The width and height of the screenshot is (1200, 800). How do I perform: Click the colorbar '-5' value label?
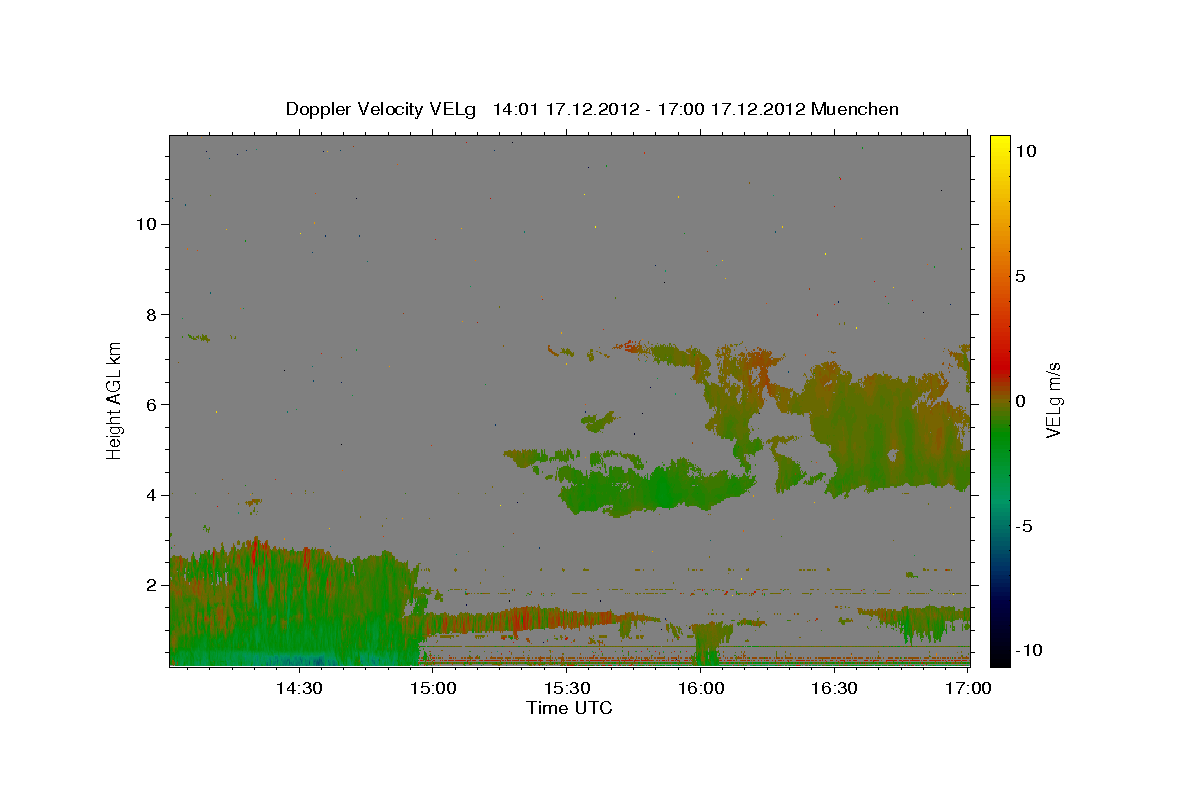(x=1024, y=526)
